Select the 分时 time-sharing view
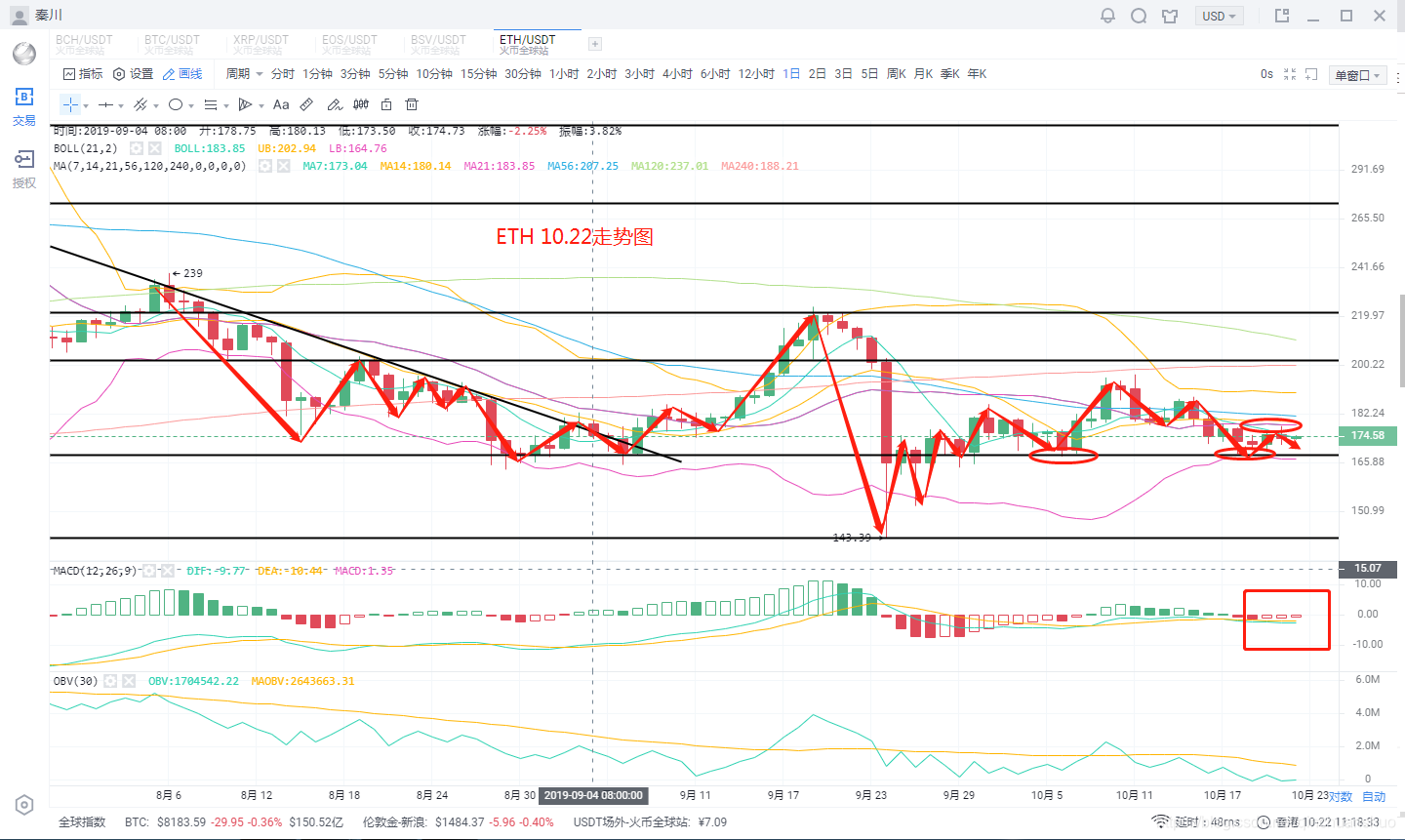This screenshot has width=1405, height=840. coord(283,74)
